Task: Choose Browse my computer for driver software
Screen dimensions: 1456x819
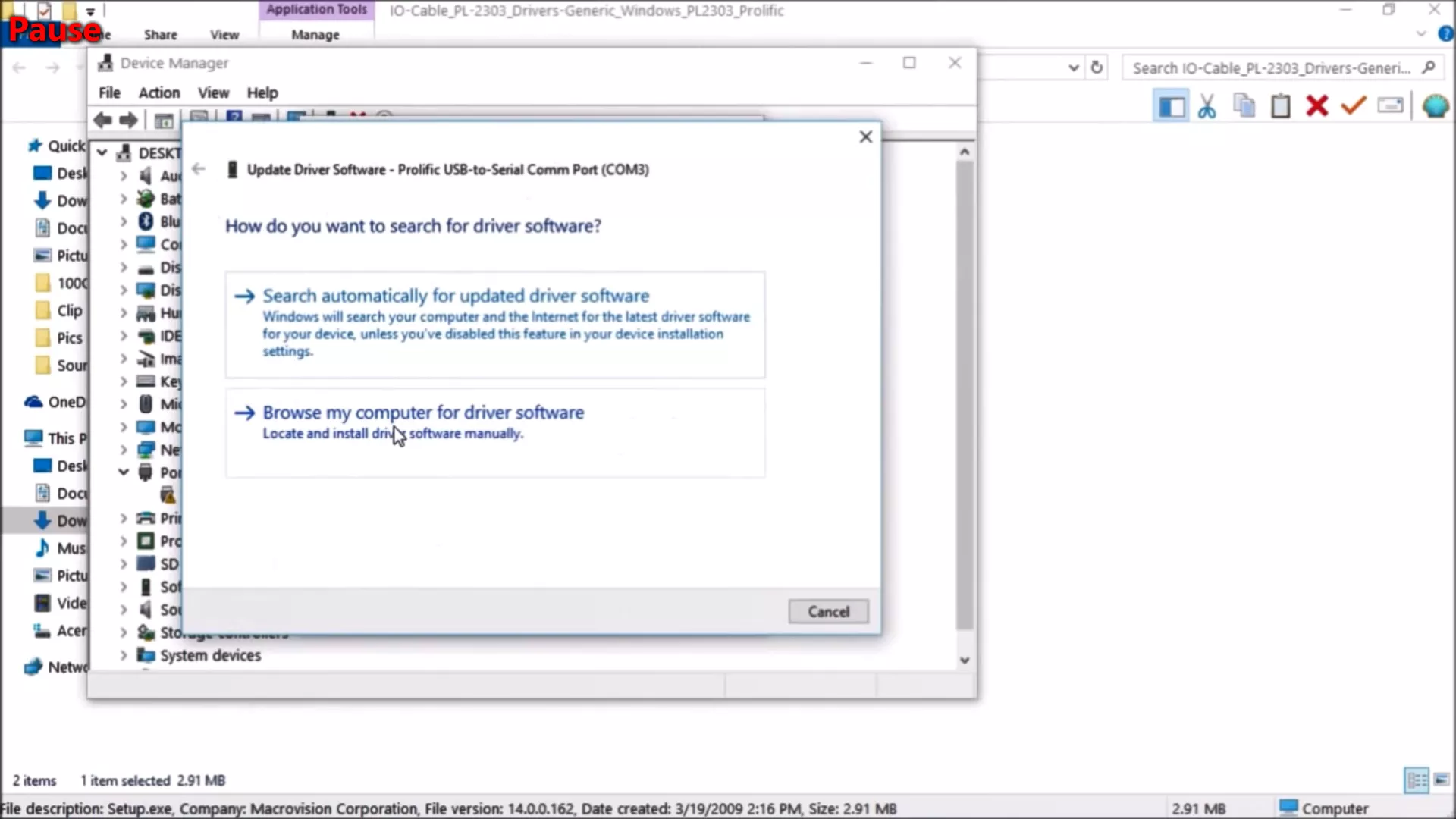Action: point(495,433)
